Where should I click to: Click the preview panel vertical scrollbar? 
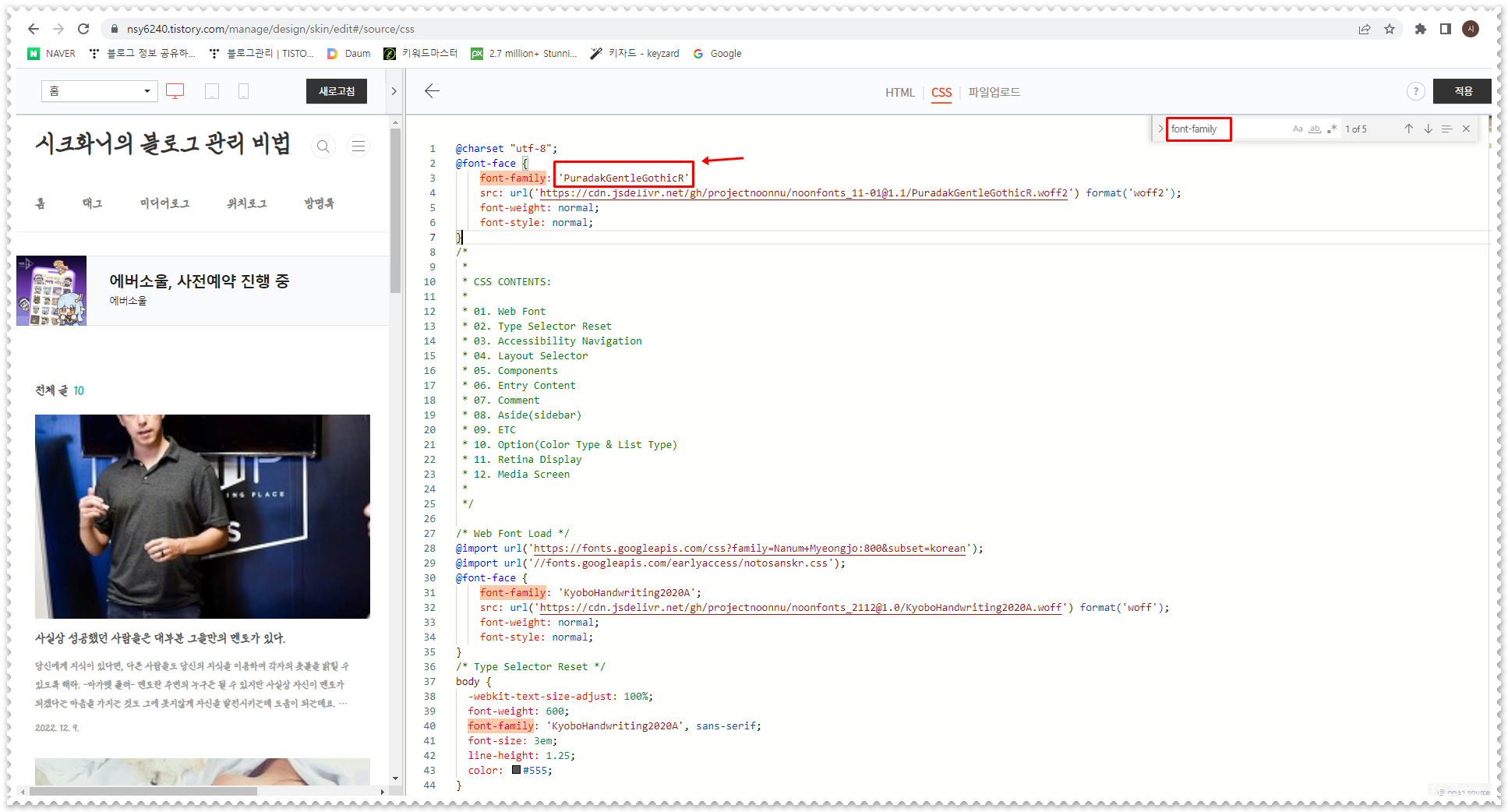[x=395, y=210]
